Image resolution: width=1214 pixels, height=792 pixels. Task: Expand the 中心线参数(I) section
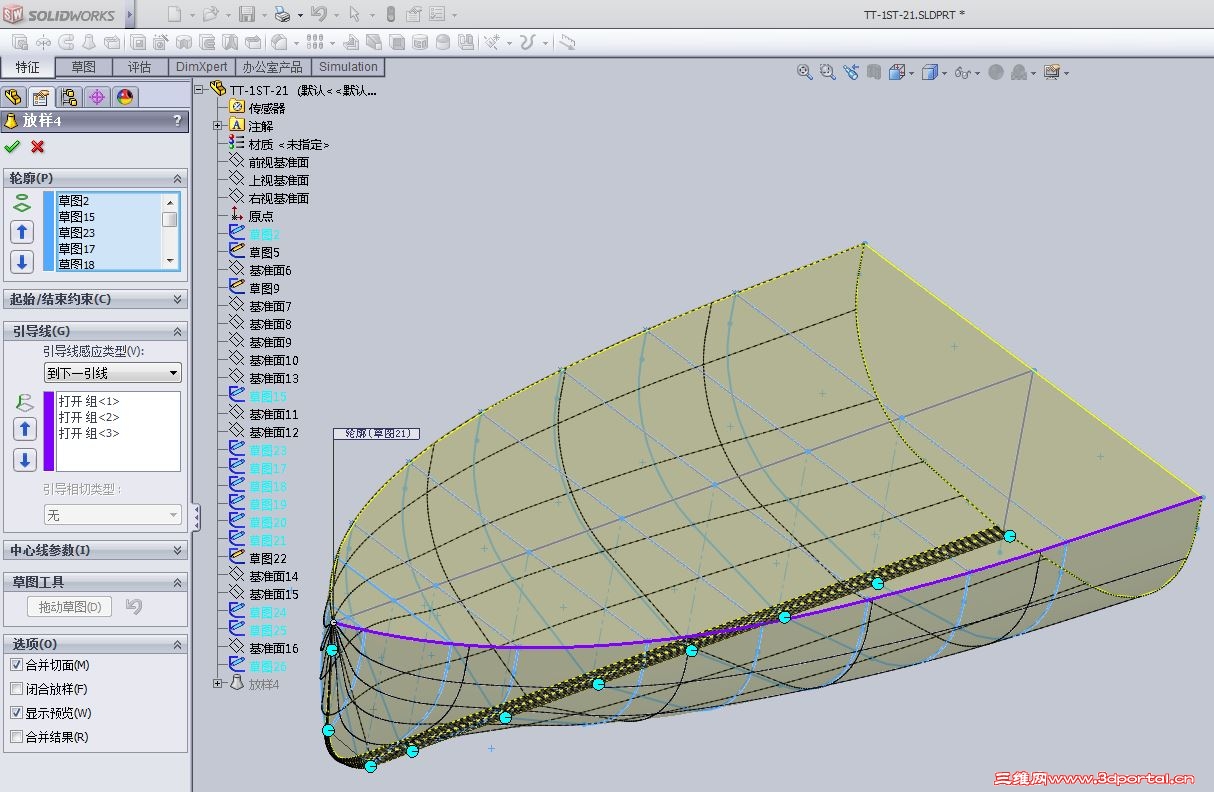click(178, 550)
